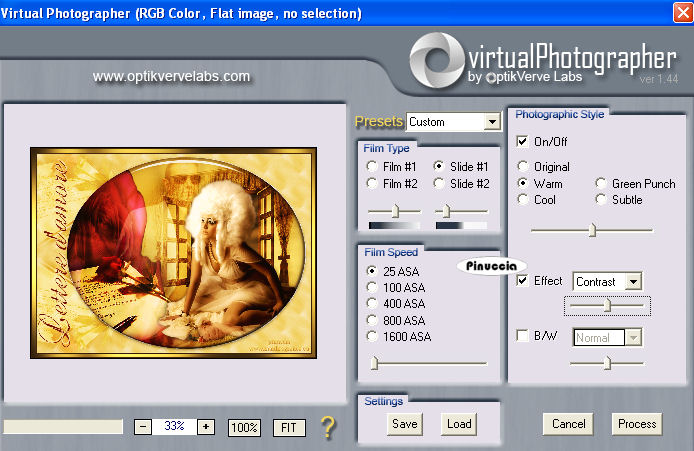The image size is (694, 451).
Task: Choose the Original photographic style
Action: [x=523, y=166]
